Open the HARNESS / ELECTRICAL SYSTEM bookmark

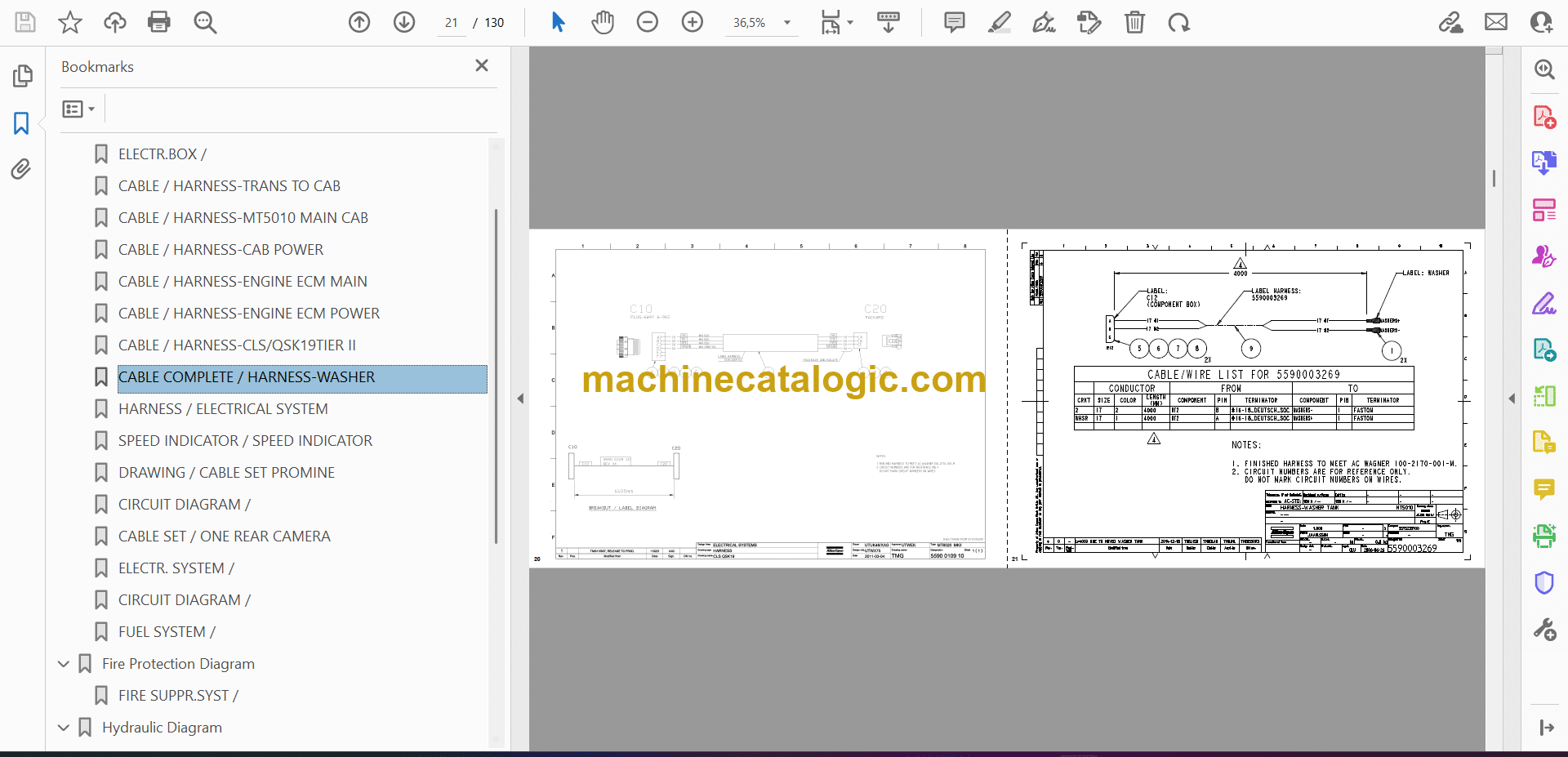[223, 409]
